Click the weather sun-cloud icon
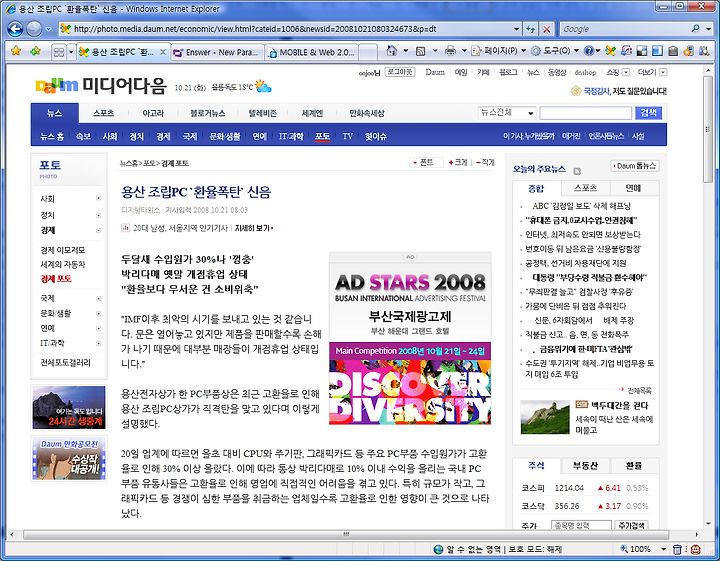This screenshot has height=561, width=720. pos(263,86)
